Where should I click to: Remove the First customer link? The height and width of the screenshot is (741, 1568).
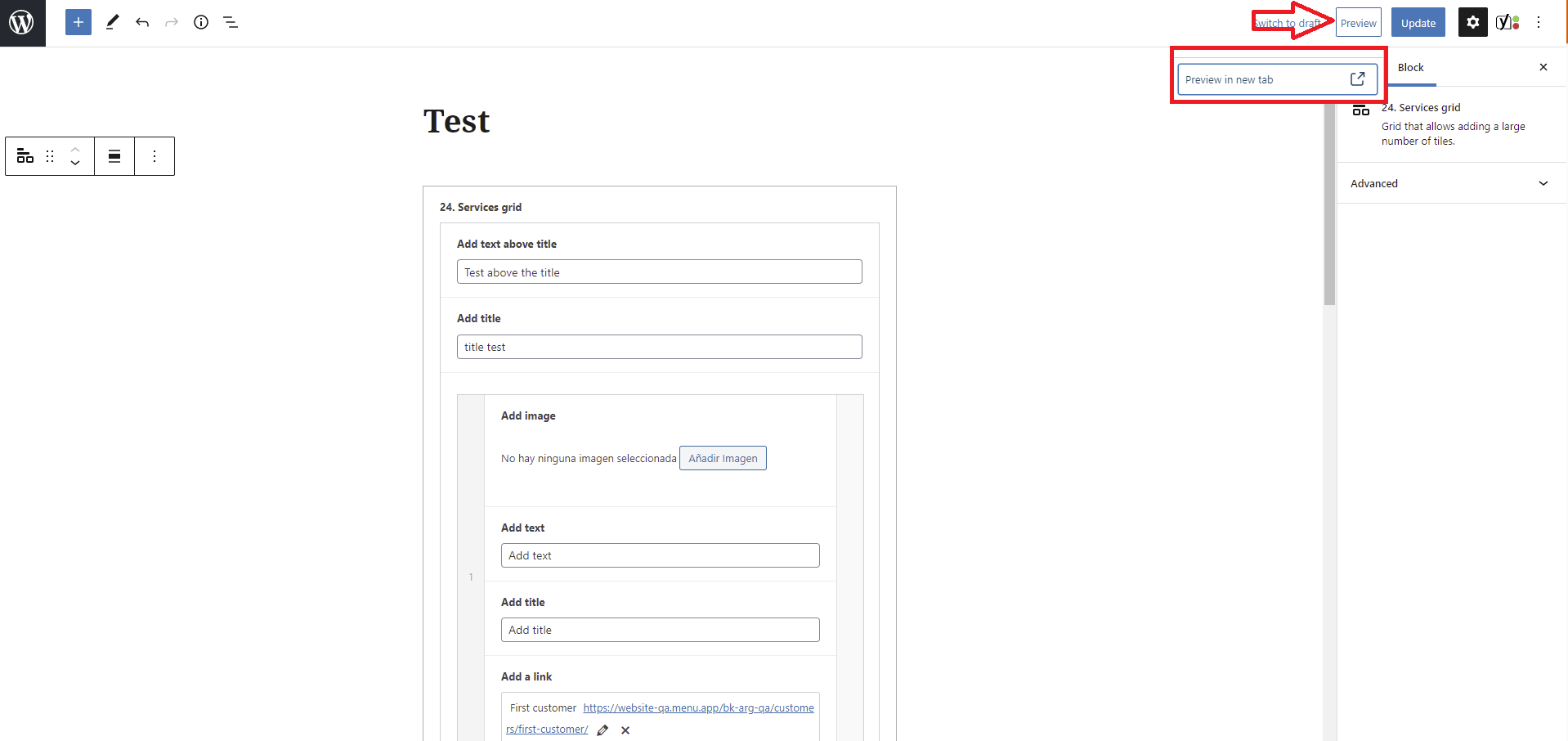(x=625, y=730)
